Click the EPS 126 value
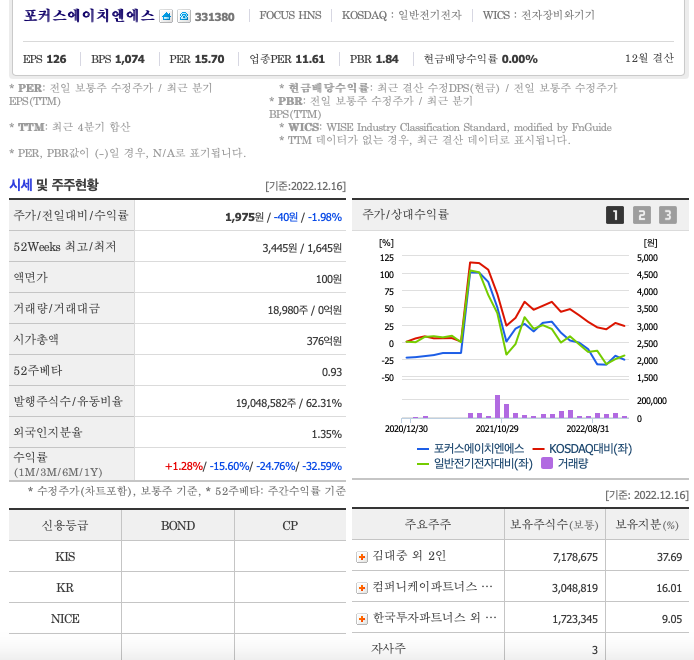Image resolution: width=694 pixels, height=660 pixels. (x=44, y=59)
